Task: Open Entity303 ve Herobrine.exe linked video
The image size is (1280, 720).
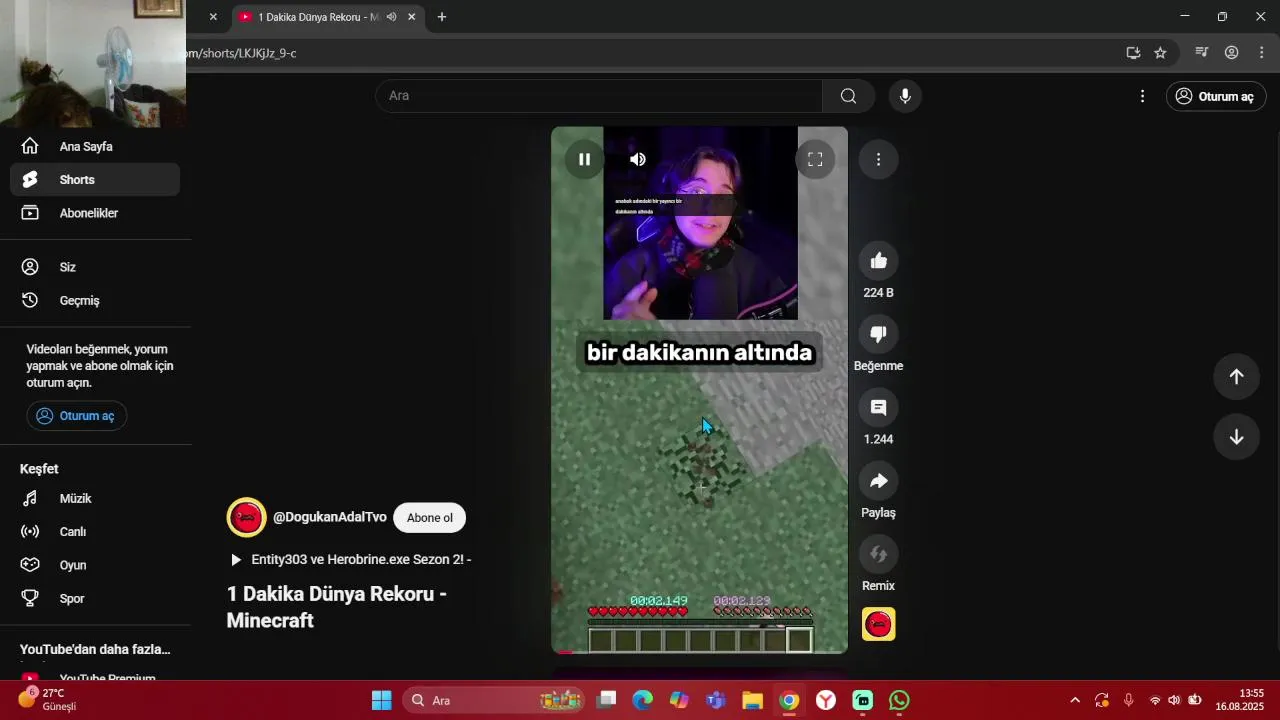Action: tap(351, 559)
